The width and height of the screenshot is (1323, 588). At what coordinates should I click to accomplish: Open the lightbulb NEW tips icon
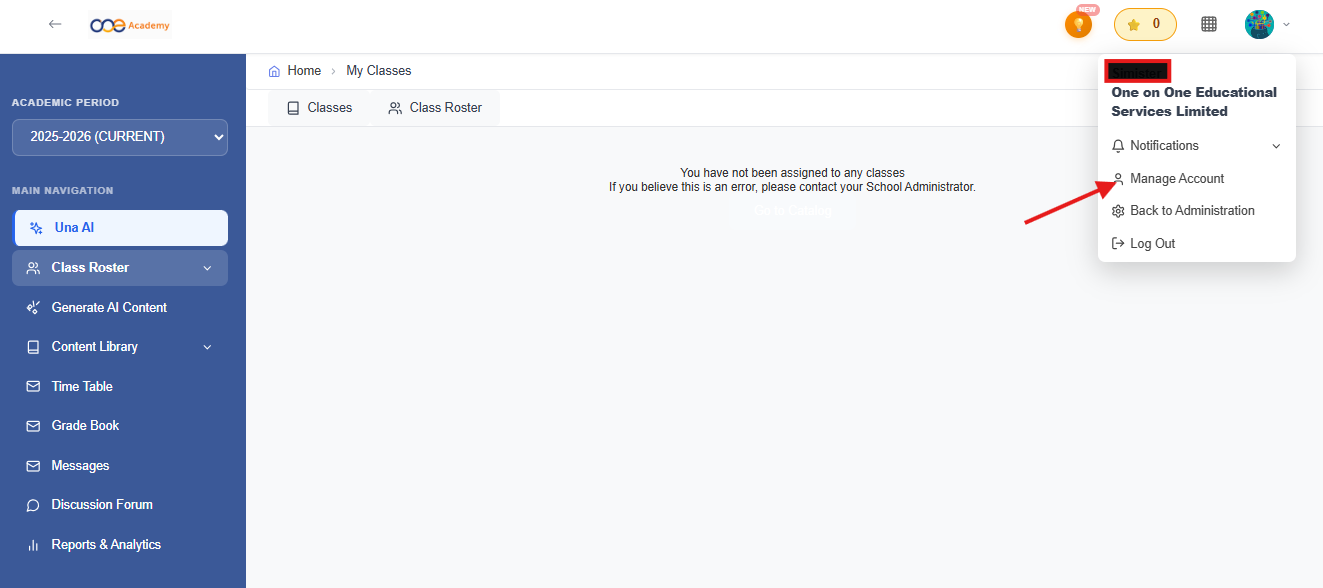click(1078, 25)
